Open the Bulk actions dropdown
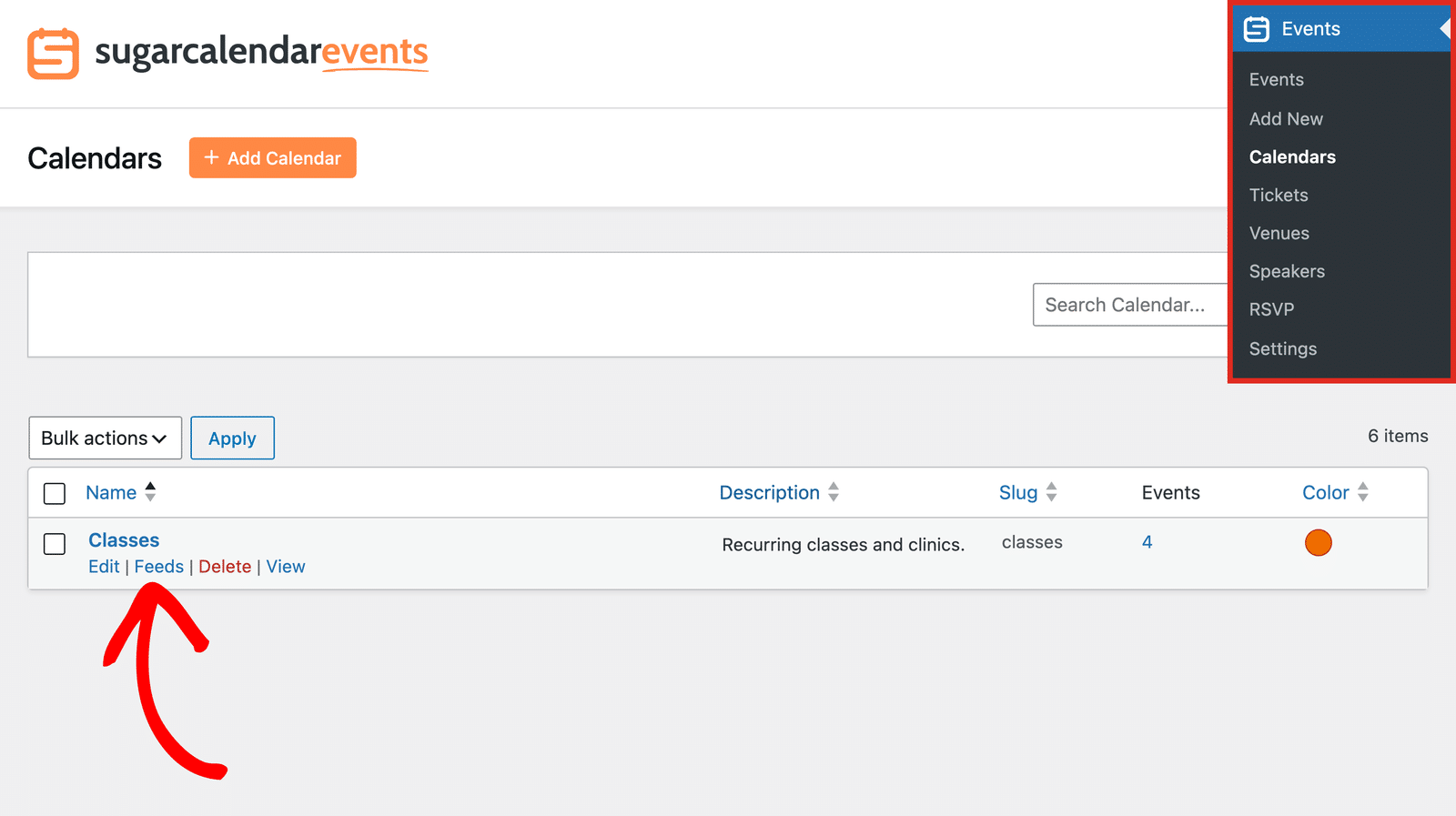Screen dimensions: 1456x816 click(106, 438)
